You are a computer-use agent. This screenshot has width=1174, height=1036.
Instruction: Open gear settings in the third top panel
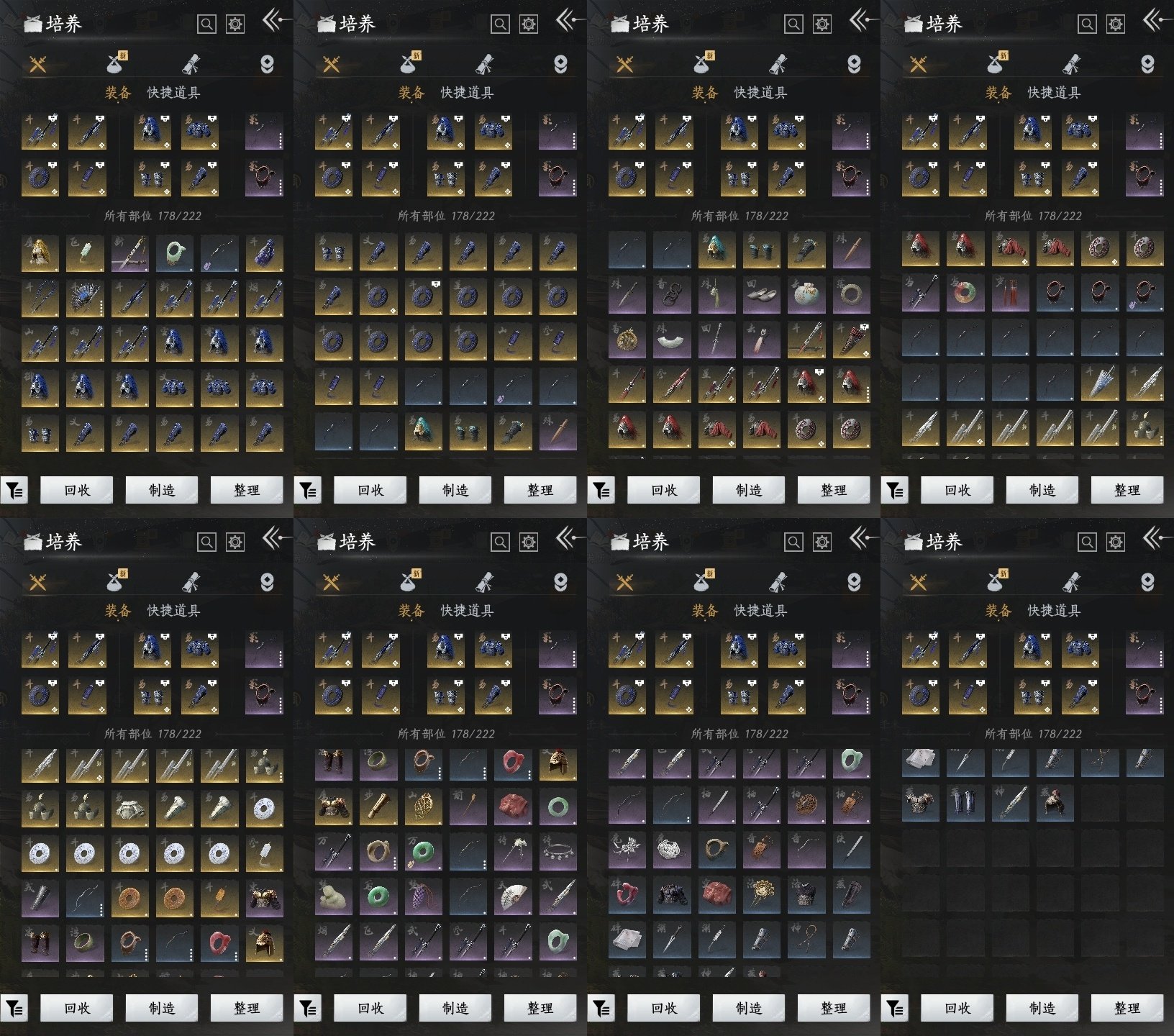click(822, 24)
